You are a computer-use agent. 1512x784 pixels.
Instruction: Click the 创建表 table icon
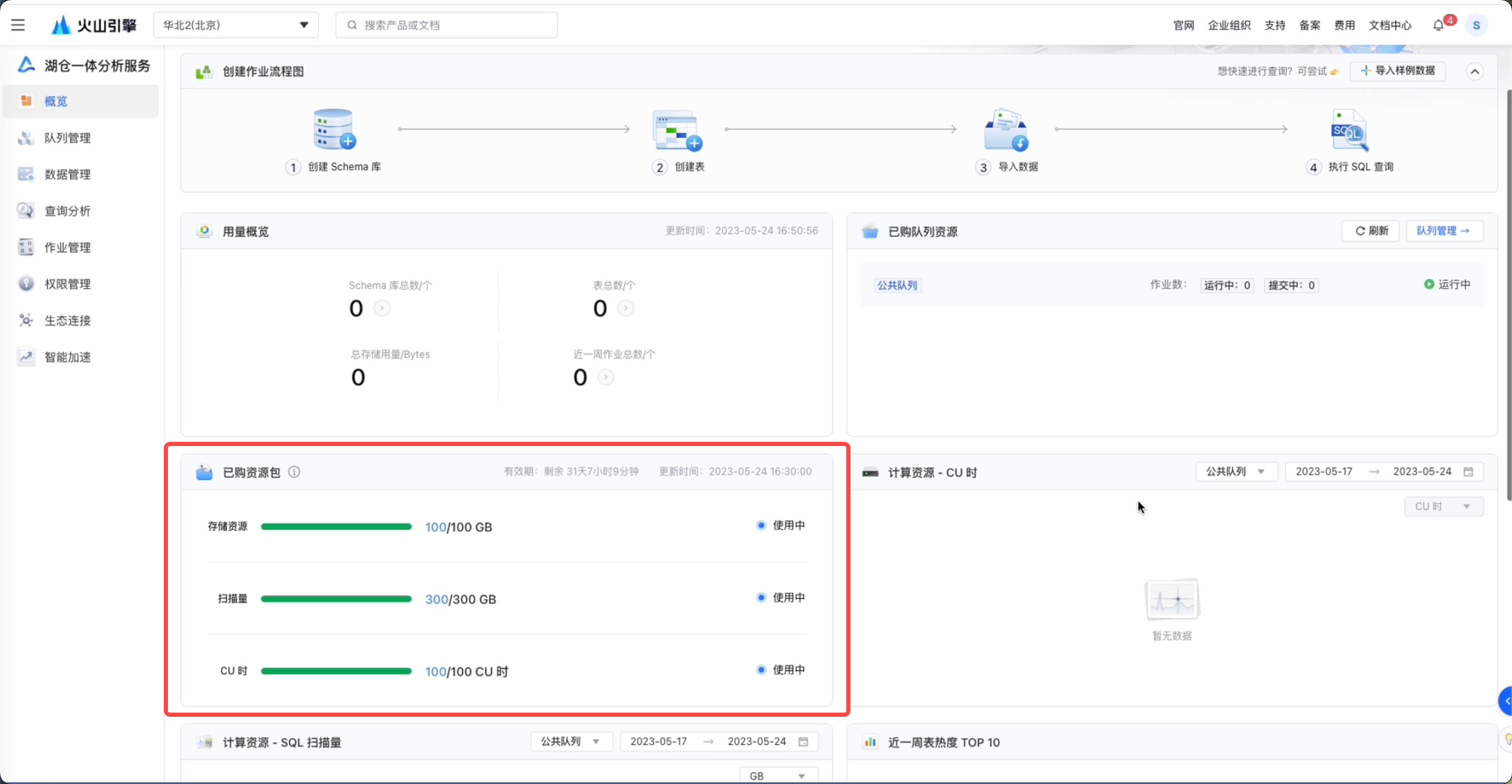677,130
